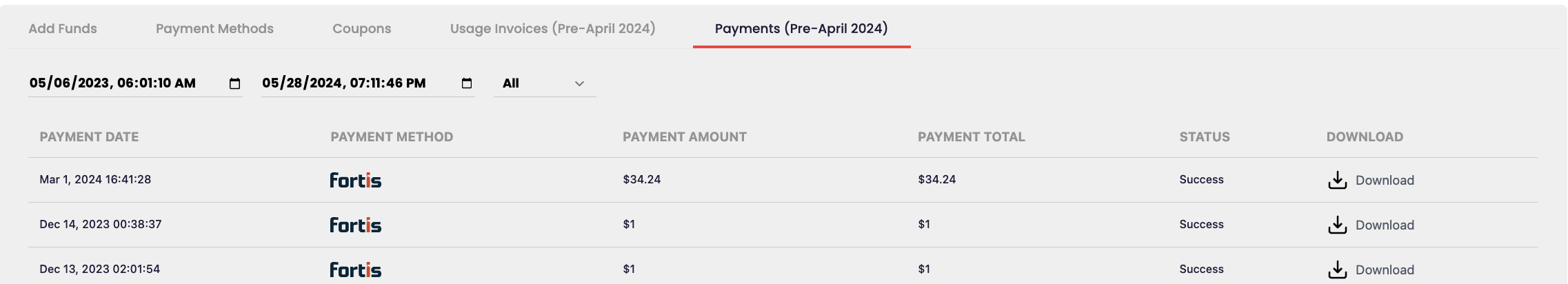Click the Payment Amount column header
The image size is (1568, 284).
pos(684,137)
